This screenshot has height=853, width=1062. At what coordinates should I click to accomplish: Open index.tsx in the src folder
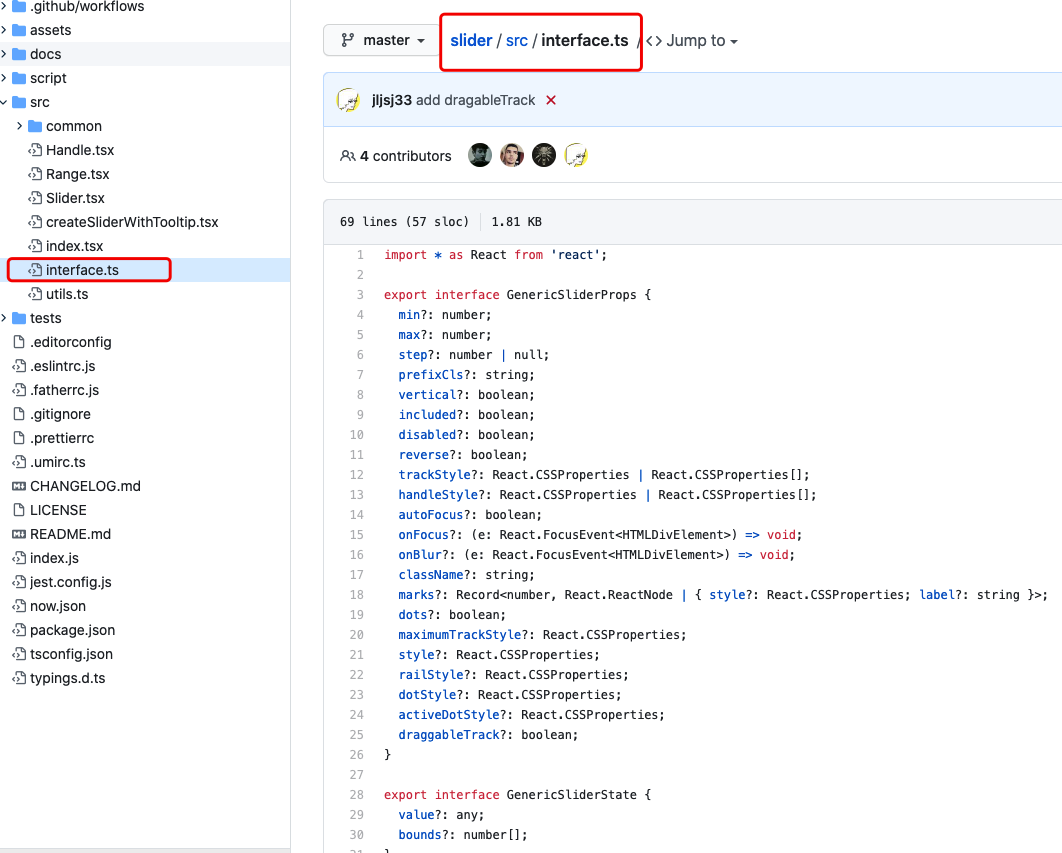[x=75, y=246]
